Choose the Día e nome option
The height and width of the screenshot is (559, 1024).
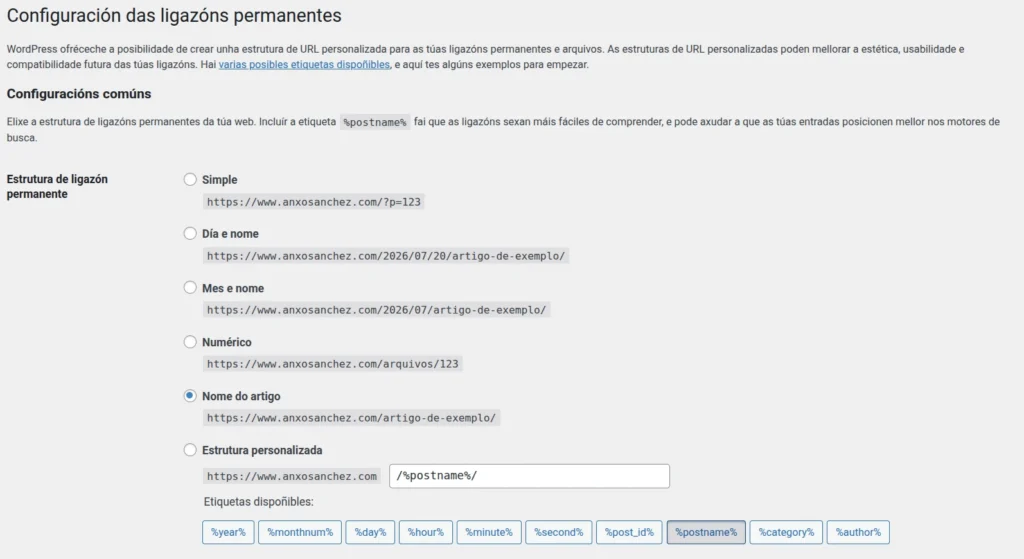[x=190, y=234]
